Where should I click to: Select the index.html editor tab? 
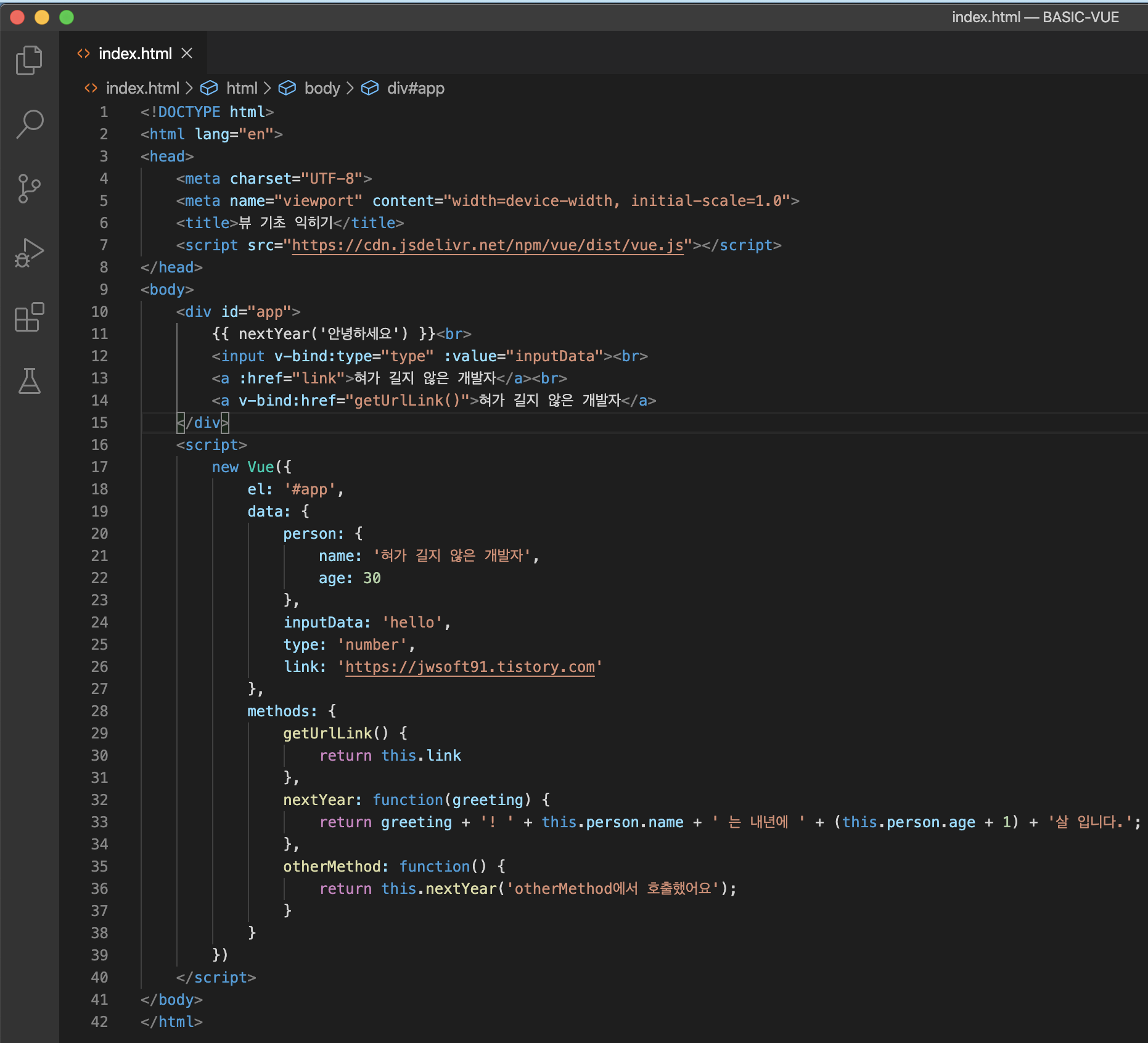tap(134, 54)
